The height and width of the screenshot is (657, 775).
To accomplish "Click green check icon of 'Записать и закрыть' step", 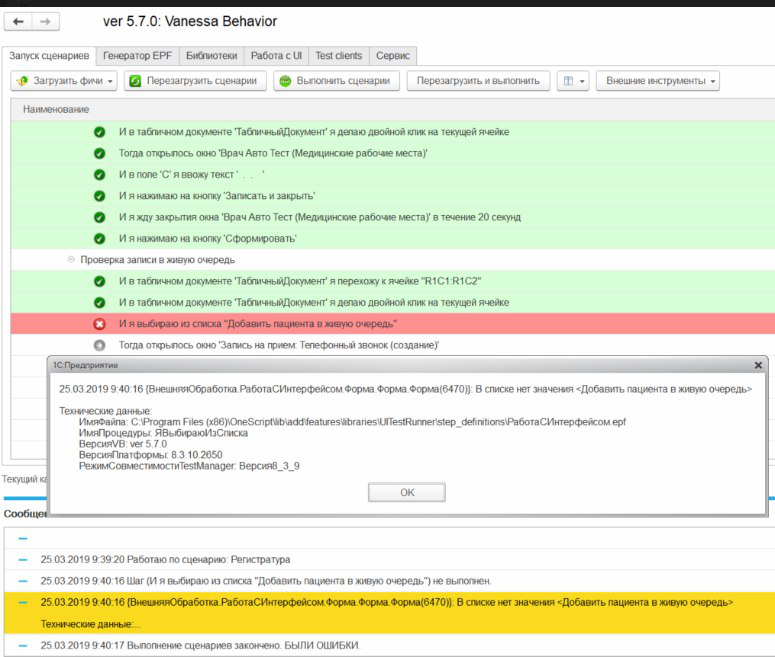I will pyautogui.click(x=99, y=196).
